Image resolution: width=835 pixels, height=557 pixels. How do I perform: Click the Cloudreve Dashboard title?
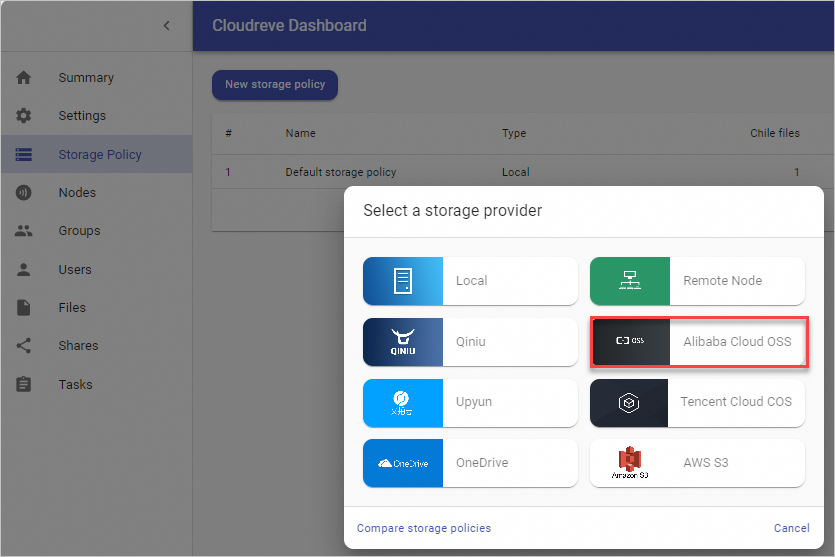(289, 26)
